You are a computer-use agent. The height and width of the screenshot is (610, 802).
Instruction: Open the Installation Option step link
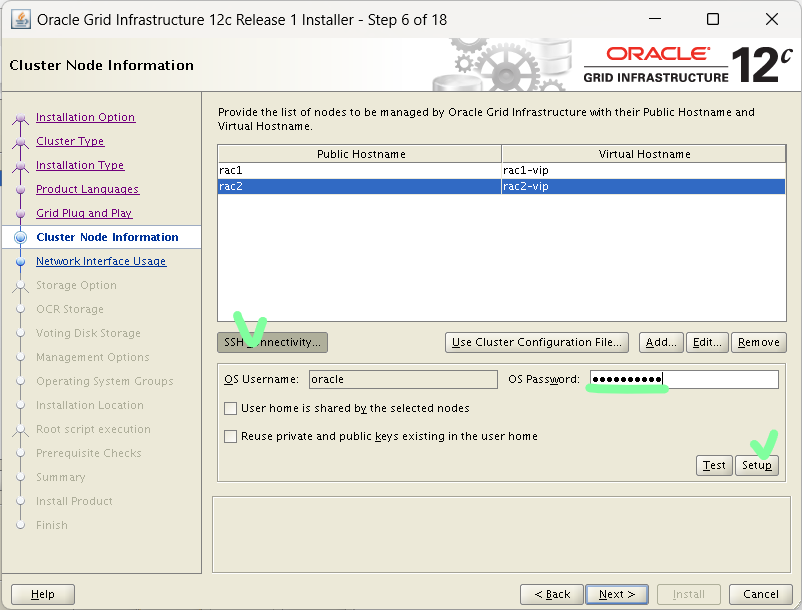(x=85, y=117)
